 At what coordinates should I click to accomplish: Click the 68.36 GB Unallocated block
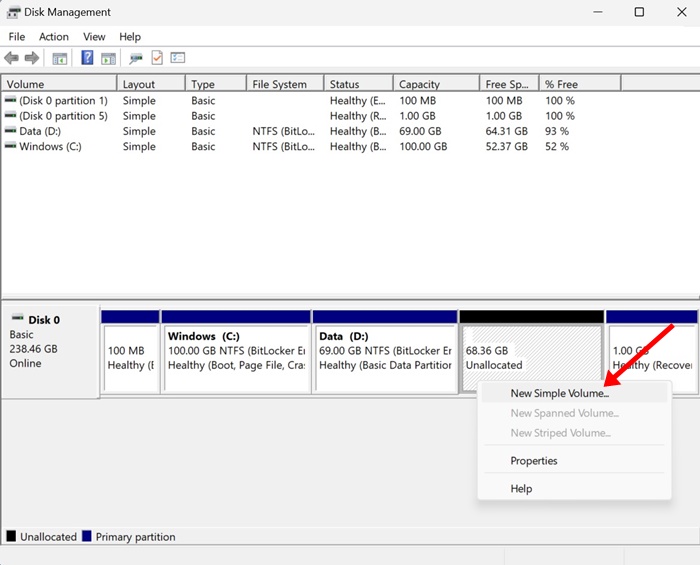tap(531, 353)
